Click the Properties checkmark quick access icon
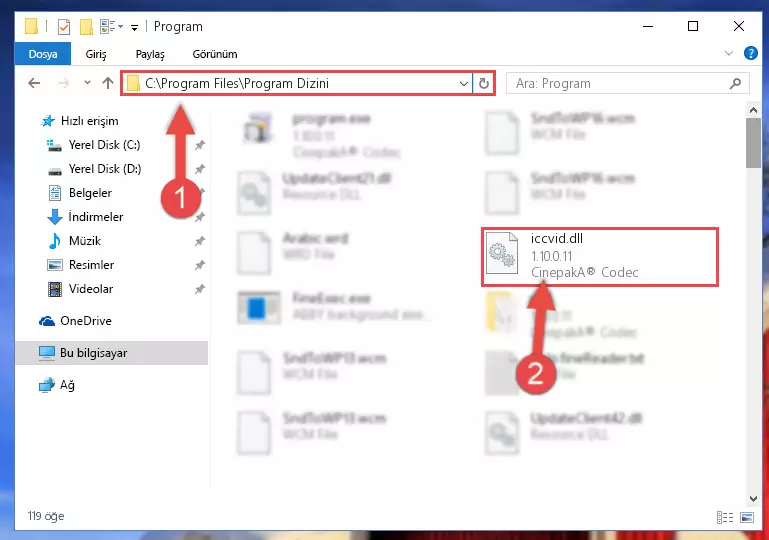The height and width of the screenshot is (540, 769). point(64,26)
